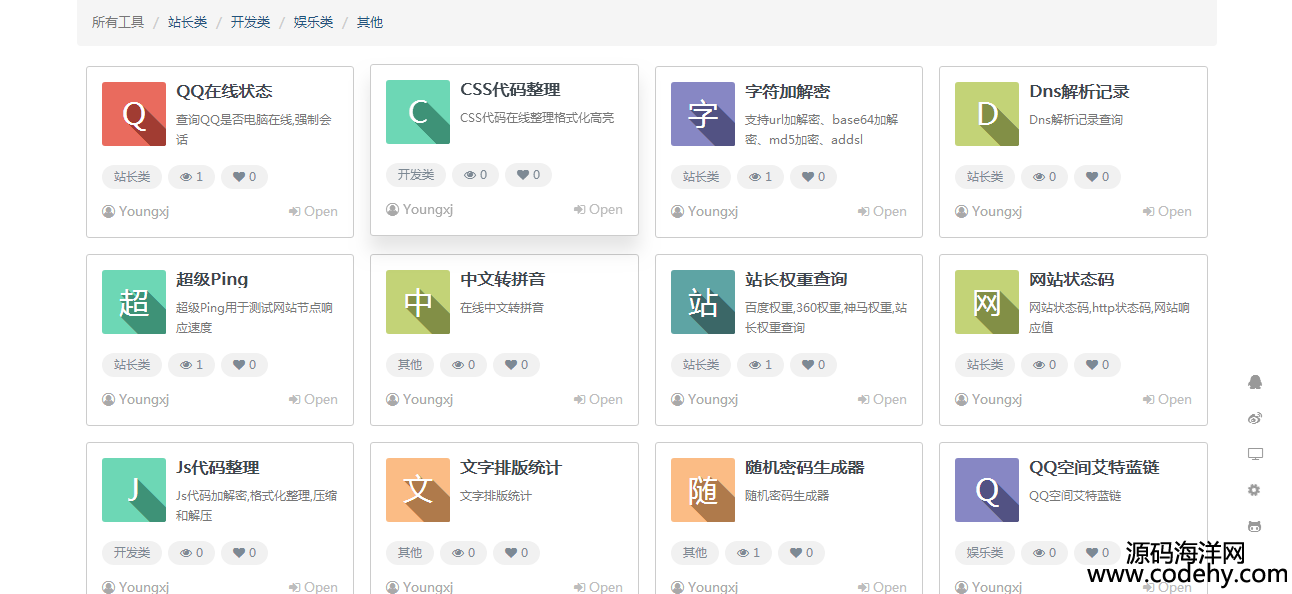This screenshot has height=594, width=1292.
Task: Like the 网站状态码 tool via heart badge
Action: tap(1098, 365)
